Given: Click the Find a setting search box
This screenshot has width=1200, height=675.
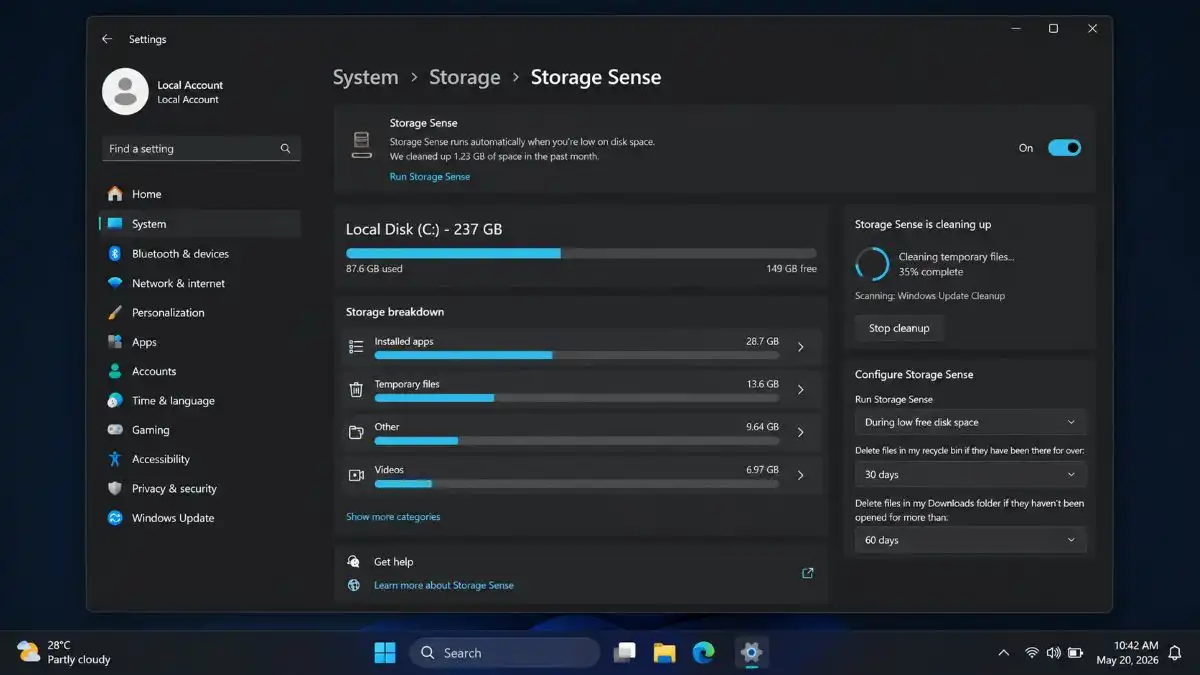Looking at the screenshot, I should [200, 148].
